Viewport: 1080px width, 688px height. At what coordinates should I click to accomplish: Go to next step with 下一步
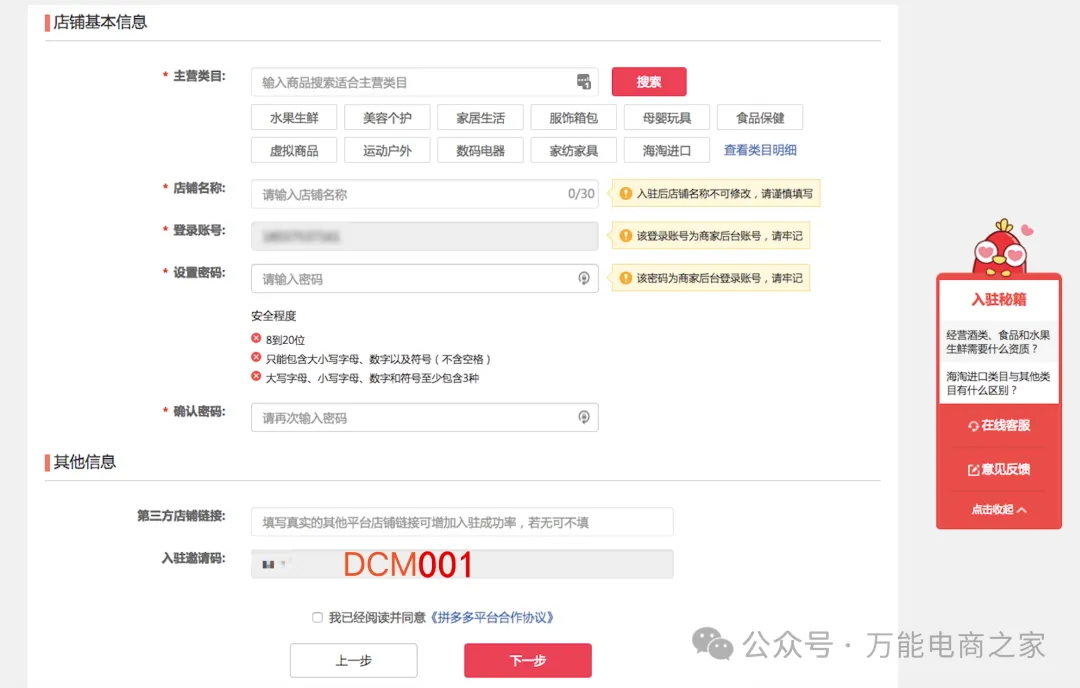pyautogui.click(x=527, y=661)
